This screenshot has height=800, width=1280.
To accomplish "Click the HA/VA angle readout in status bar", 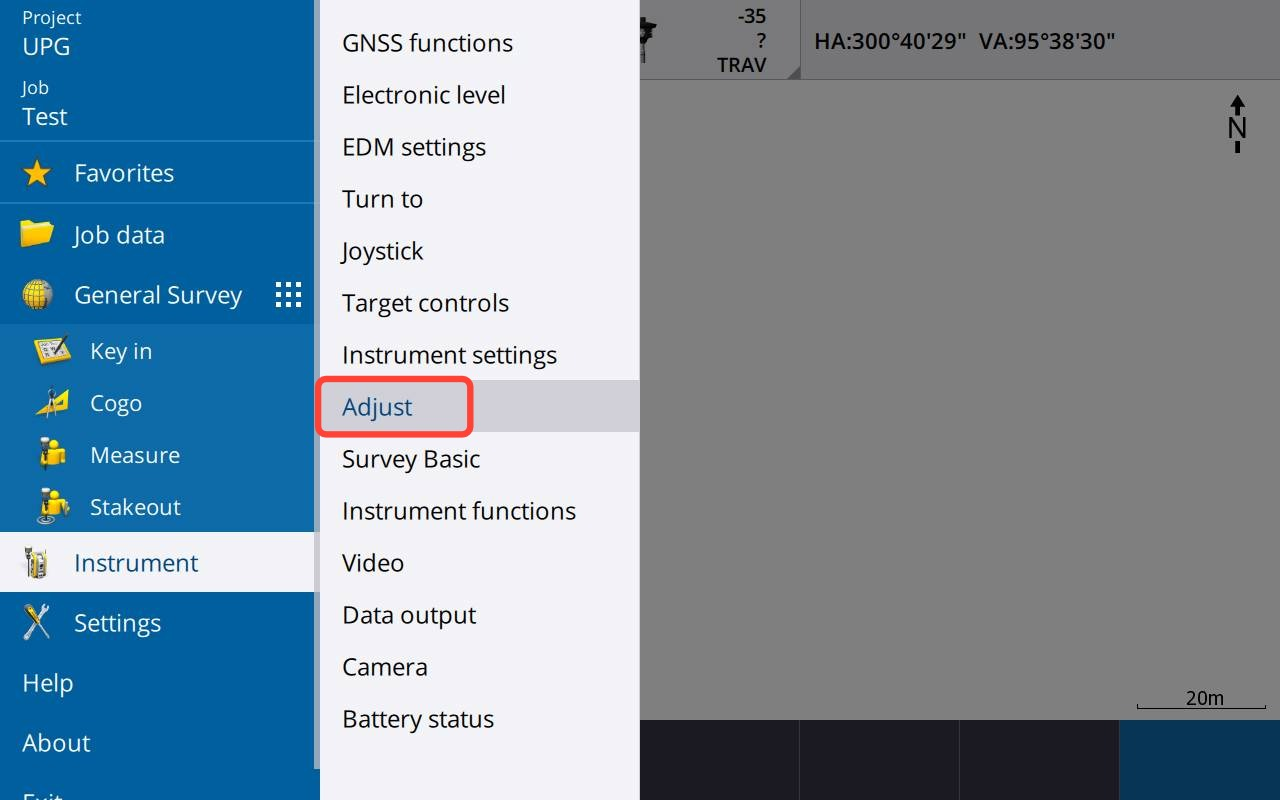I will pos(964,41).
